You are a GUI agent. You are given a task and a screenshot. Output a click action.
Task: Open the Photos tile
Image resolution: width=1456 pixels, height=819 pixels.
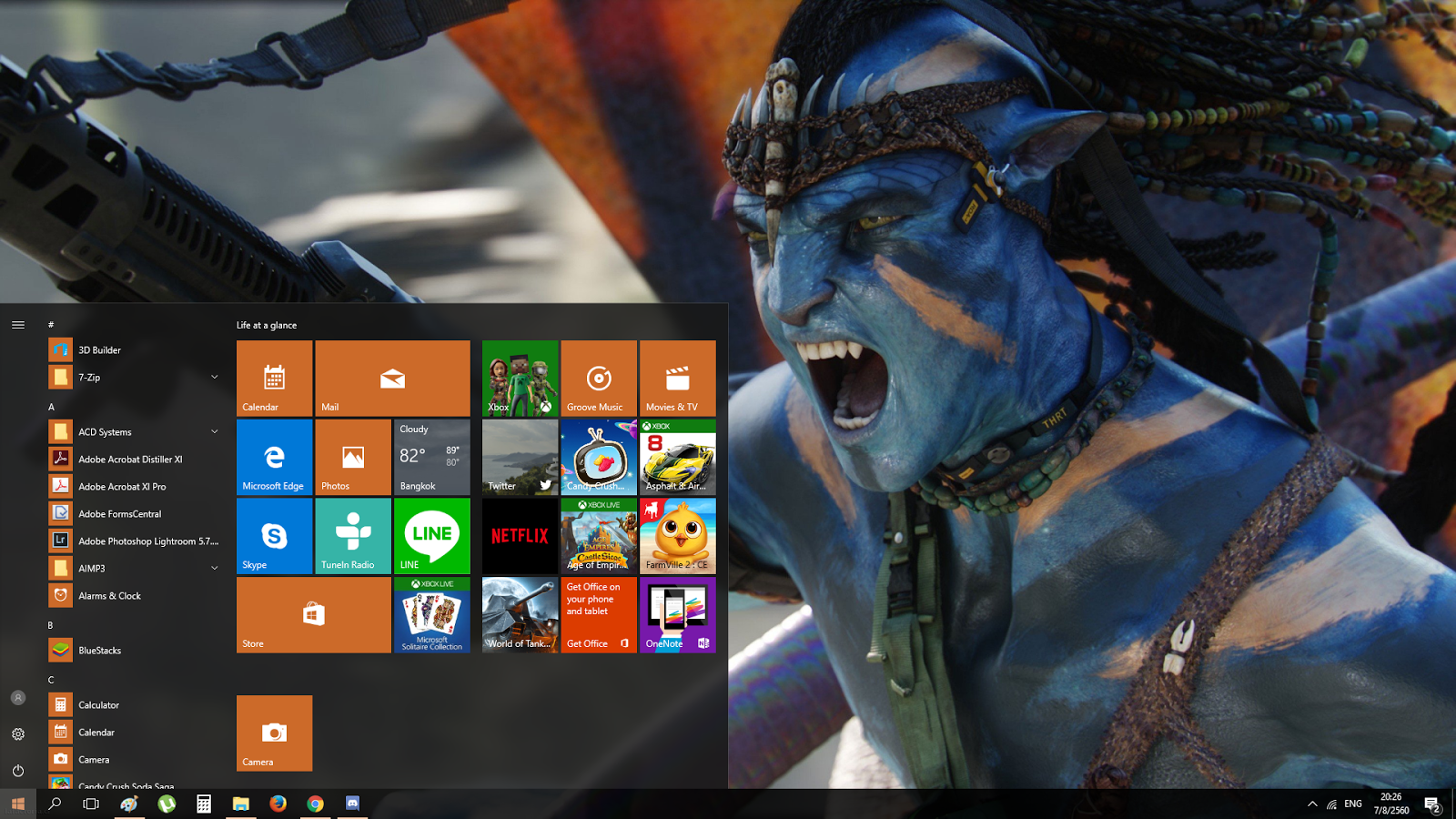(353, 457)
